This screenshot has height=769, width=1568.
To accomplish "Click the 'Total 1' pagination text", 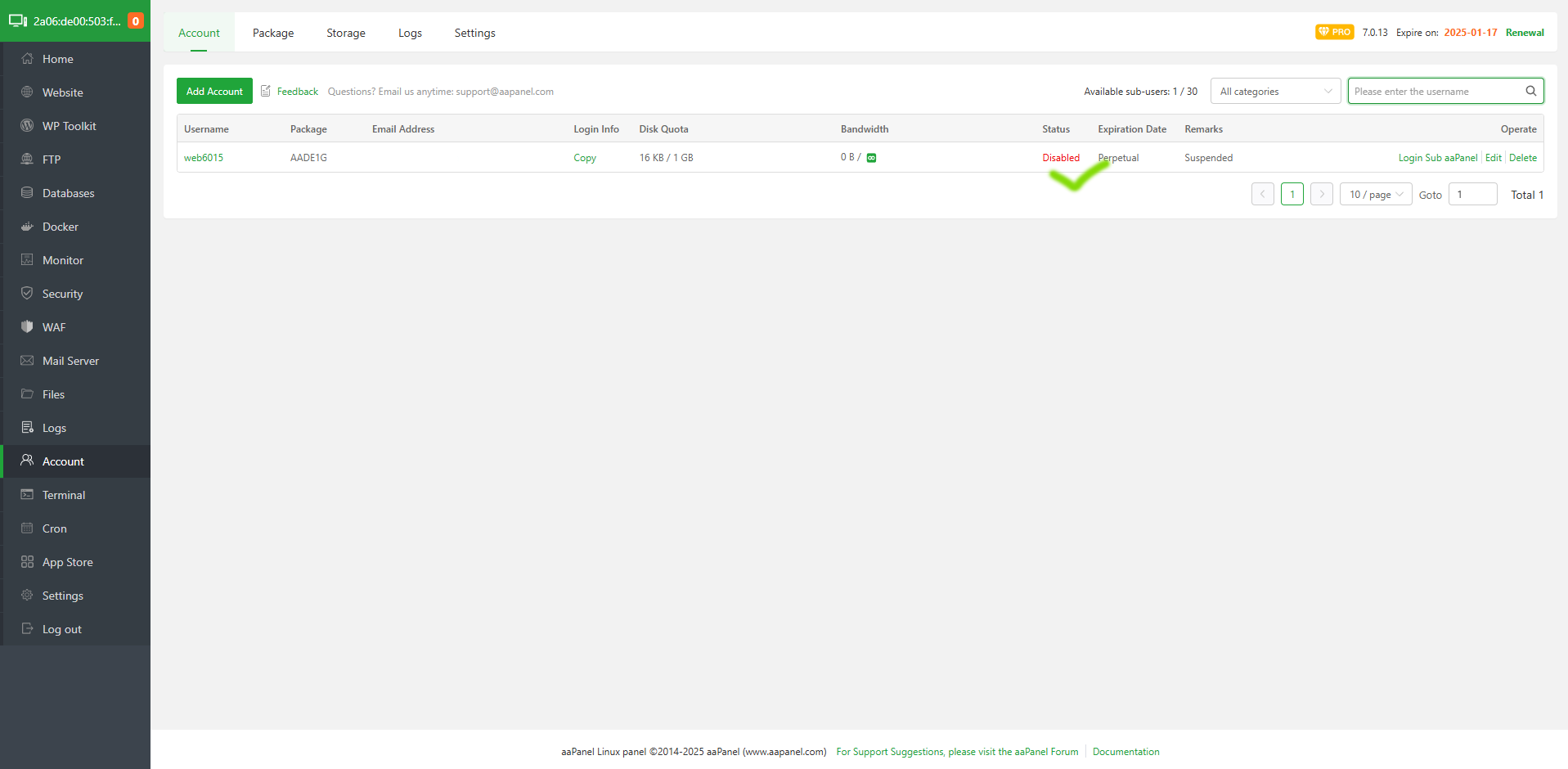I will pyautogui.click(x=1527, y=195).
